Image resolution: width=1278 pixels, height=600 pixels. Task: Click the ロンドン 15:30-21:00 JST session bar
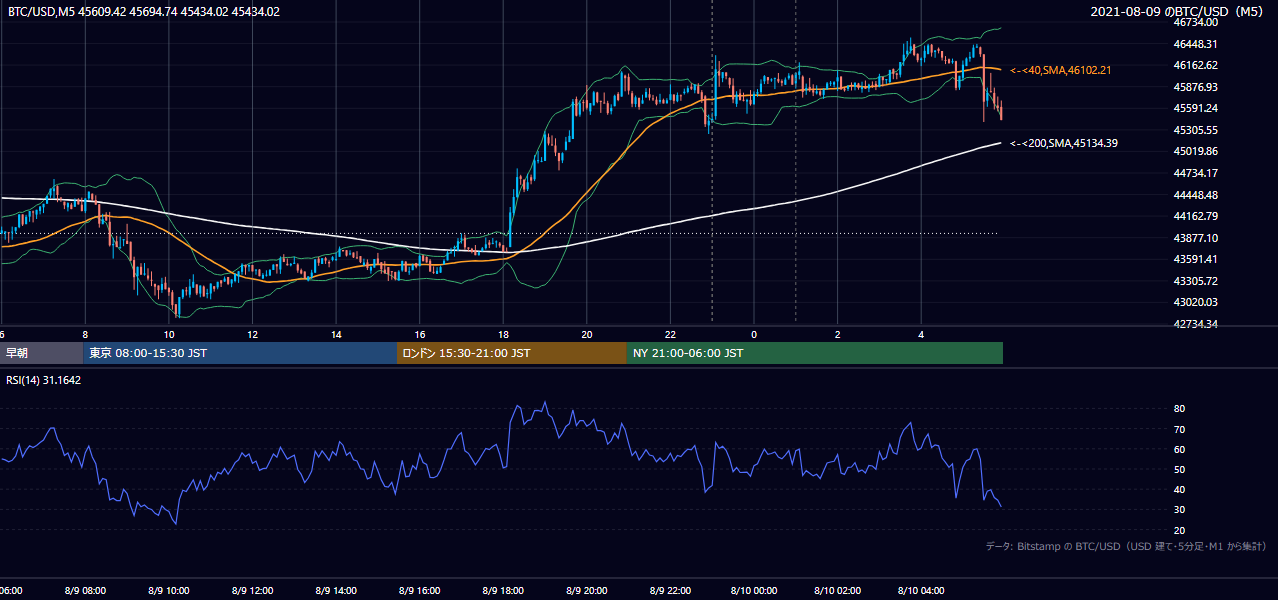[x=512, y=353]
